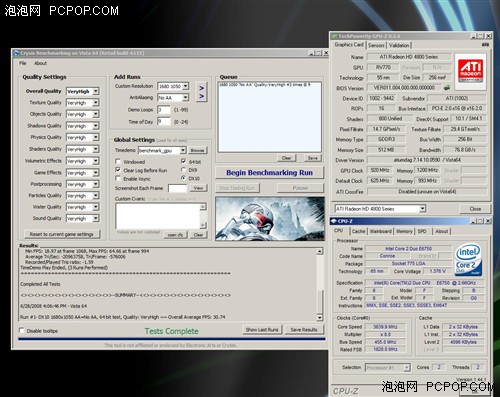Switch to CPU-Z SPD tab
The image size is (500, 397).
tap(422, 231)
